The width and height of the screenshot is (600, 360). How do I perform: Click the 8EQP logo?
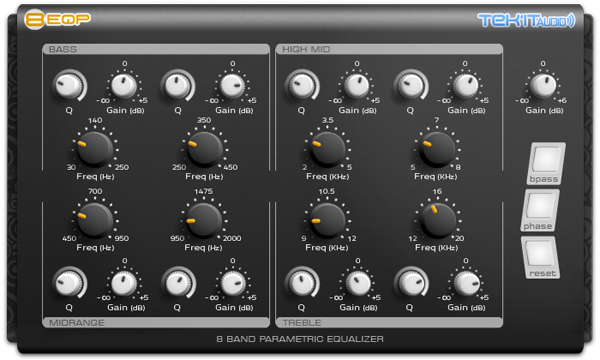(57, 19)
